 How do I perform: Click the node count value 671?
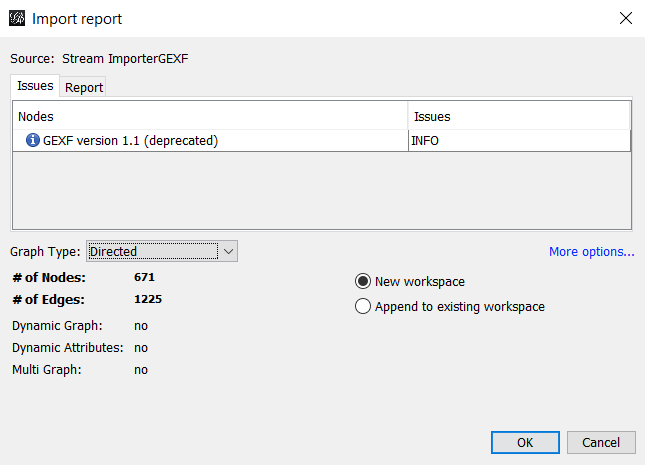click(144, 277)
